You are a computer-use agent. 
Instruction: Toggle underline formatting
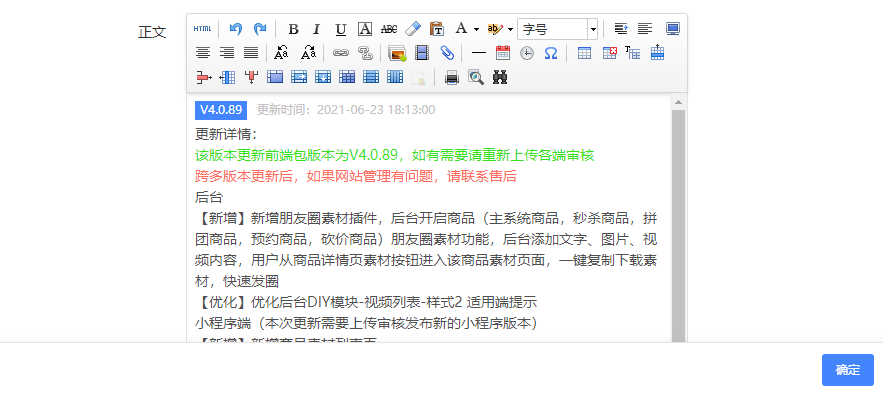click(341, 29)
